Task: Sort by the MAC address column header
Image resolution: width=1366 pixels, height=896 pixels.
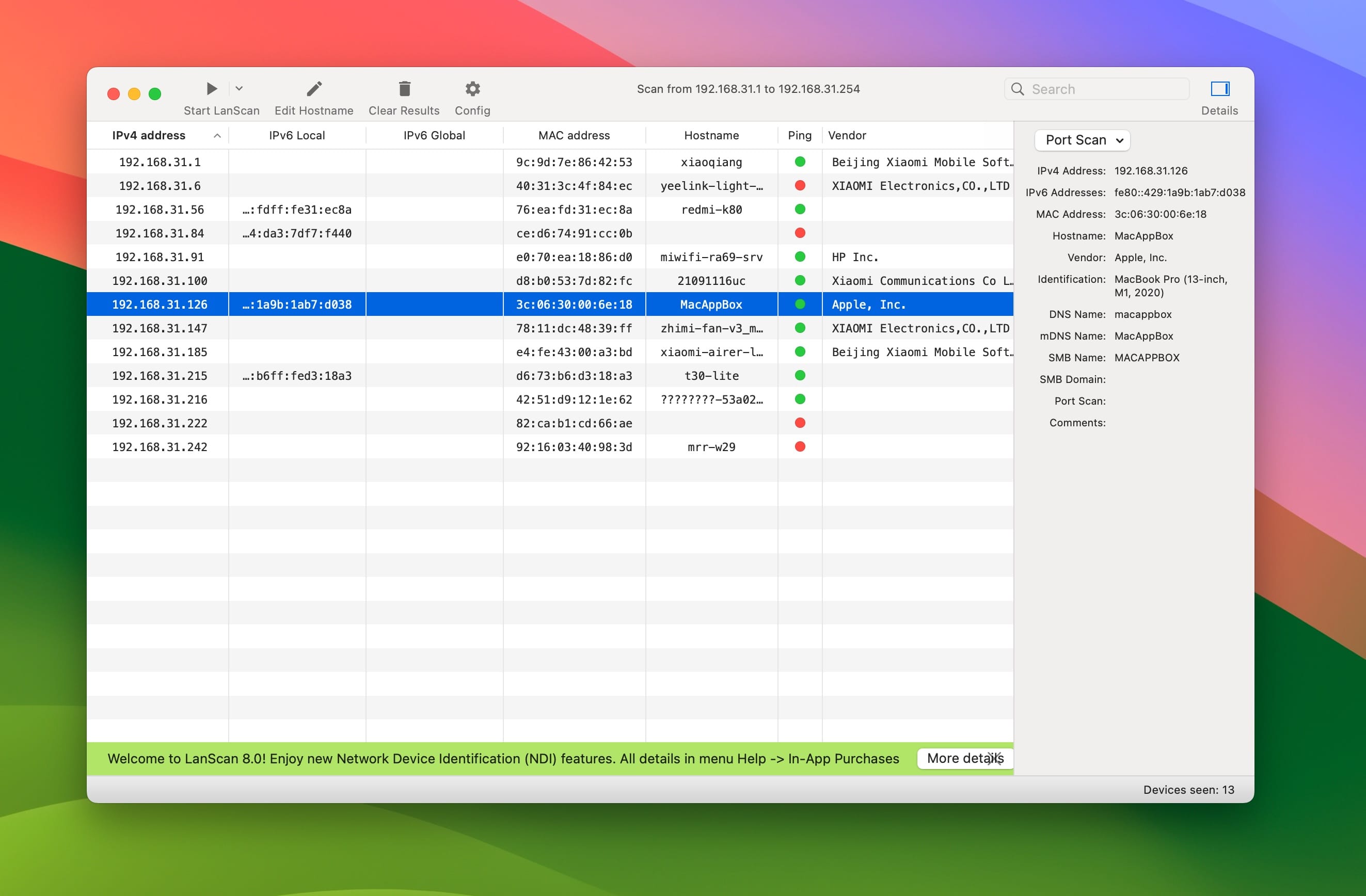Action: tap(574, 135)
